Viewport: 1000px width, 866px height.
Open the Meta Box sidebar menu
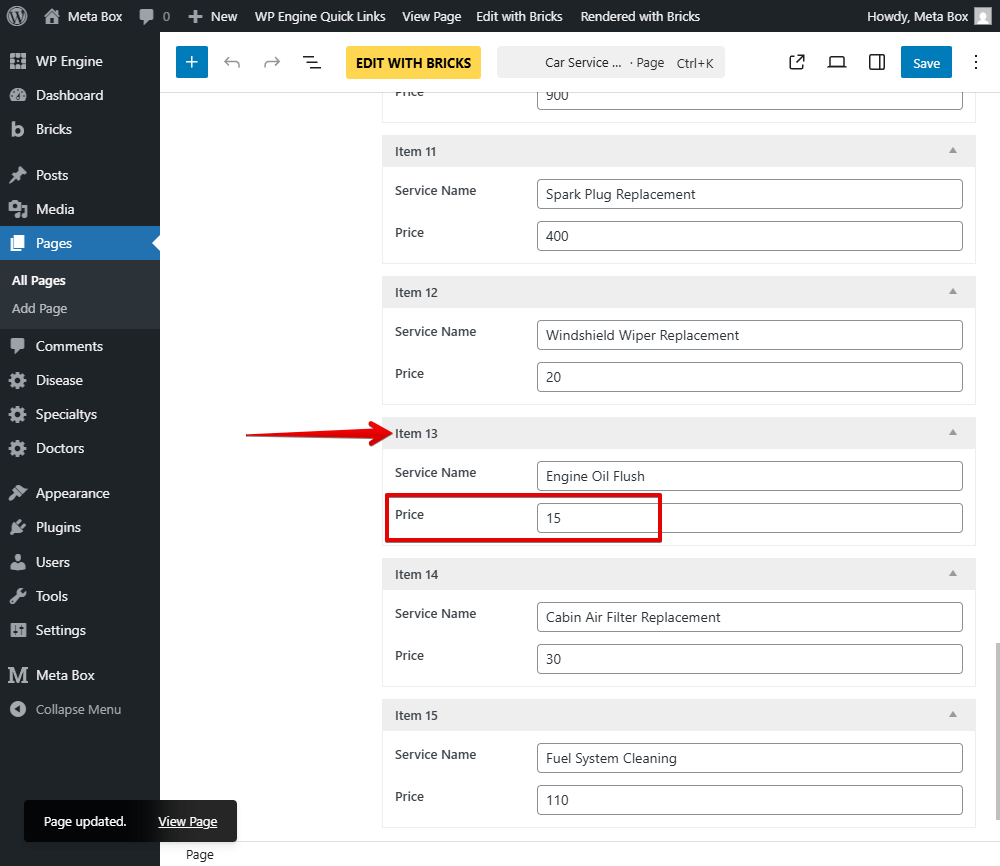point(65,675)
